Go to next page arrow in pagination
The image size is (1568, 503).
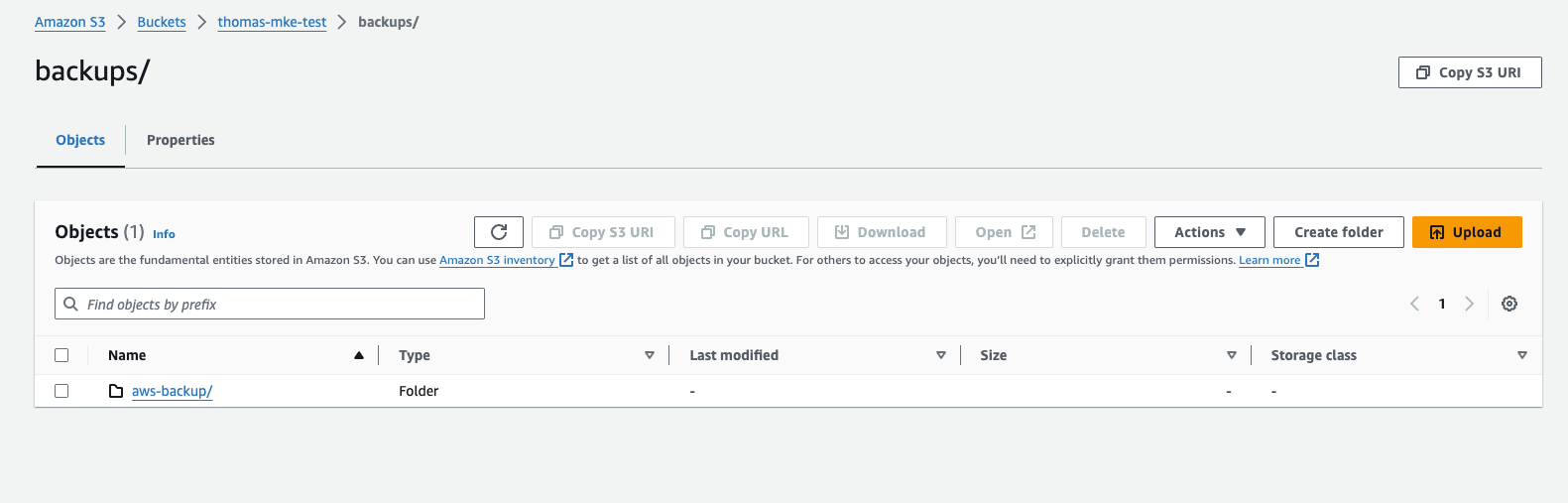point(1470,304)
